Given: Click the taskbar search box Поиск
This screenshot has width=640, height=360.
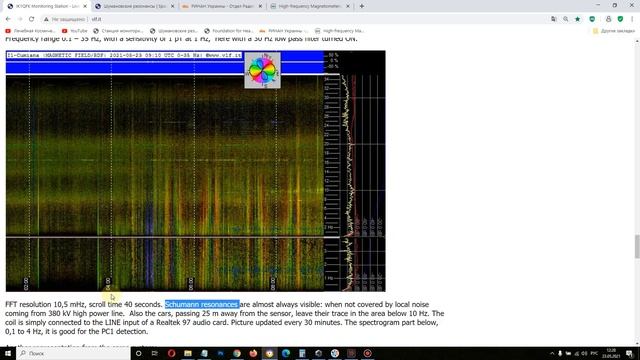Looking at the screenshot, I should (73, 353).
